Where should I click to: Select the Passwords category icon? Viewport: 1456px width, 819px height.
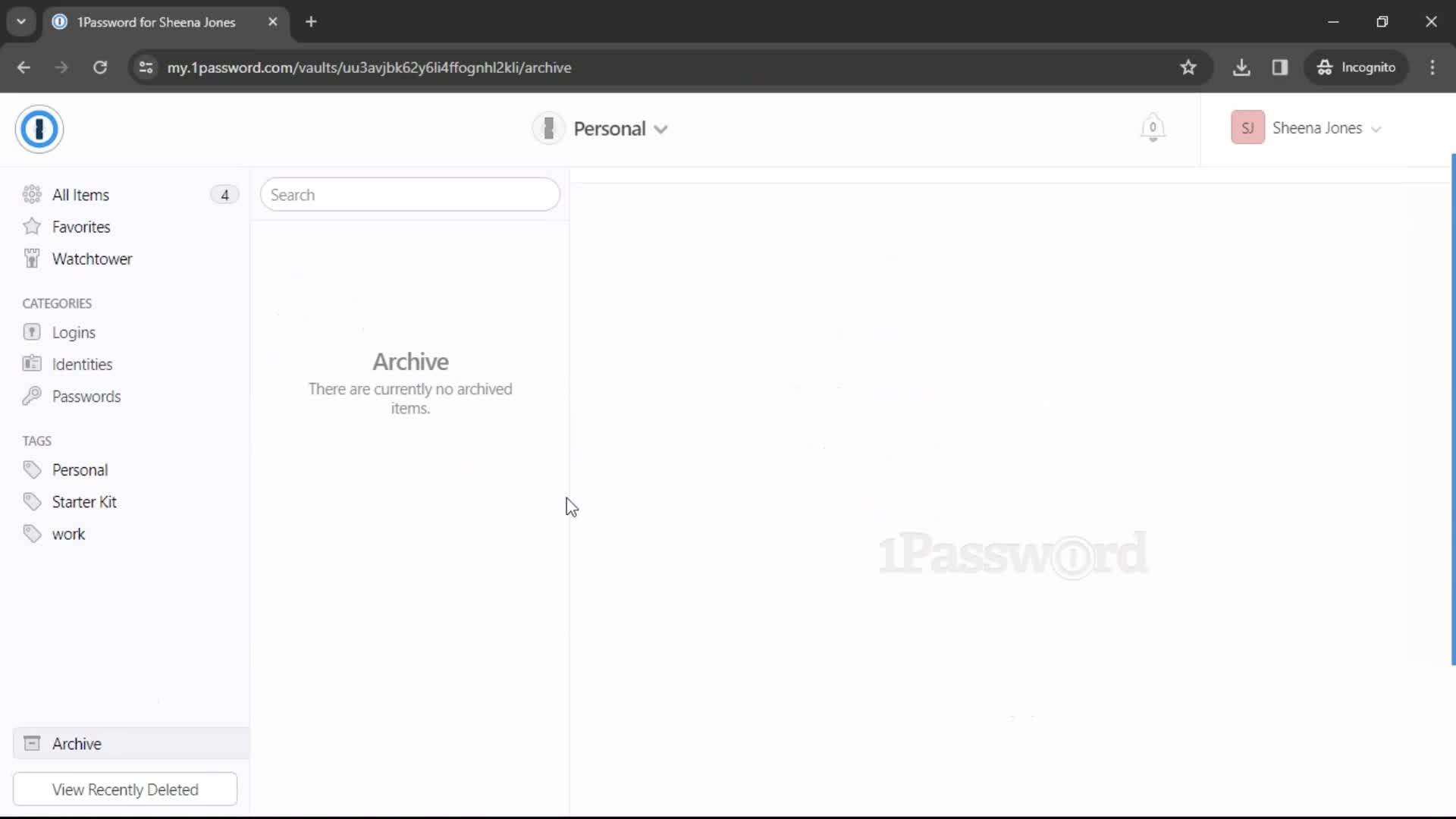point(32,396)
